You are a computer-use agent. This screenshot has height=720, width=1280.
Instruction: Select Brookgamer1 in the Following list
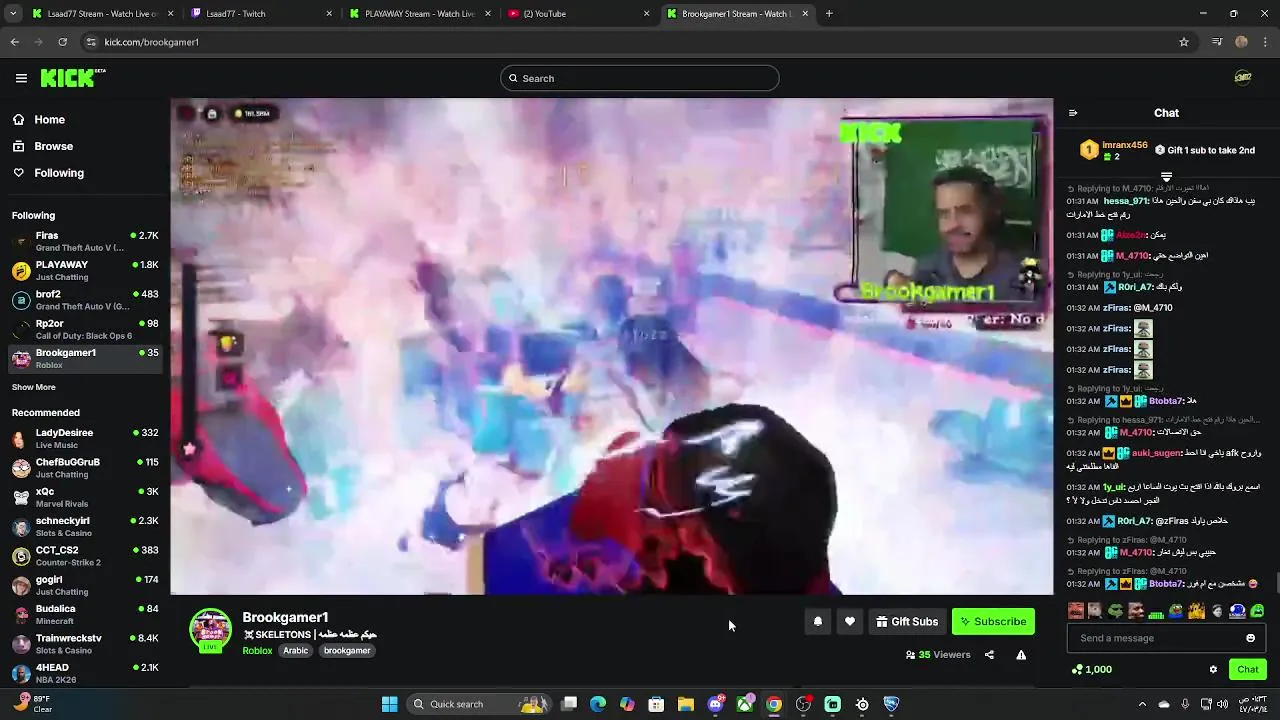[x=84, y=358]
